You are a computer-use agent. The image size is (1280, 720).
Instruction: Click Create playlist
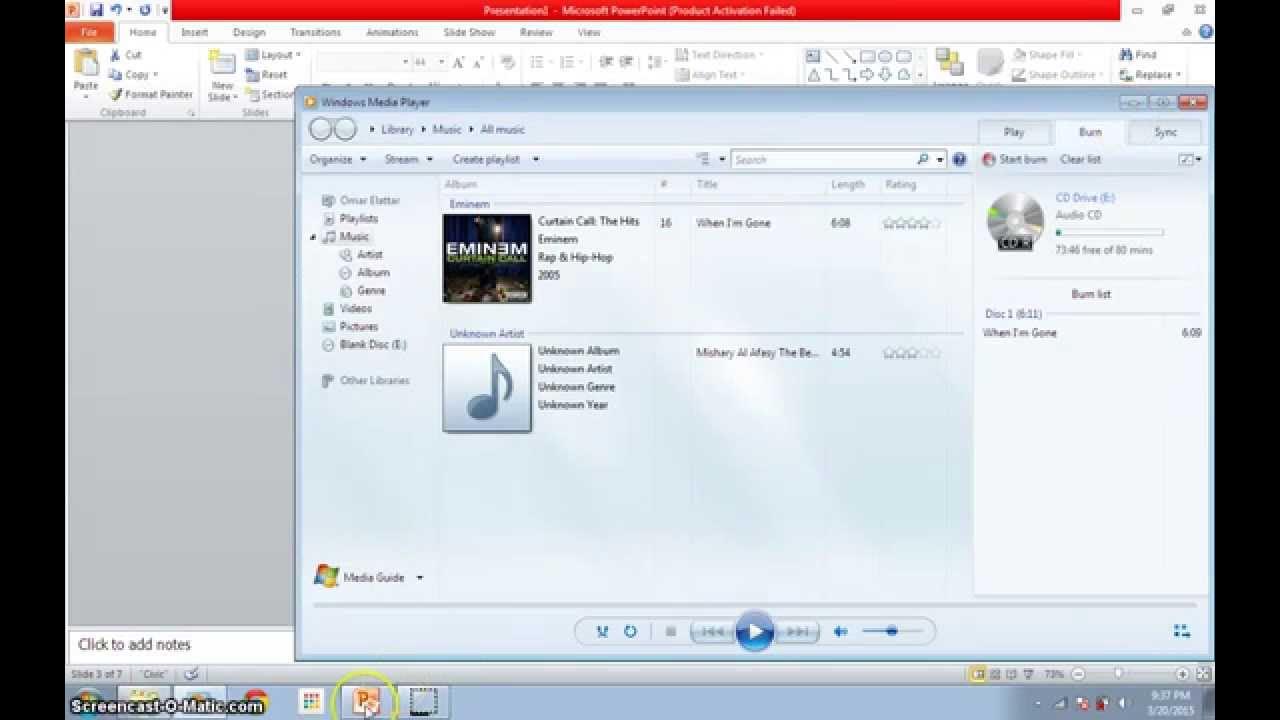[x=486, y=159]
